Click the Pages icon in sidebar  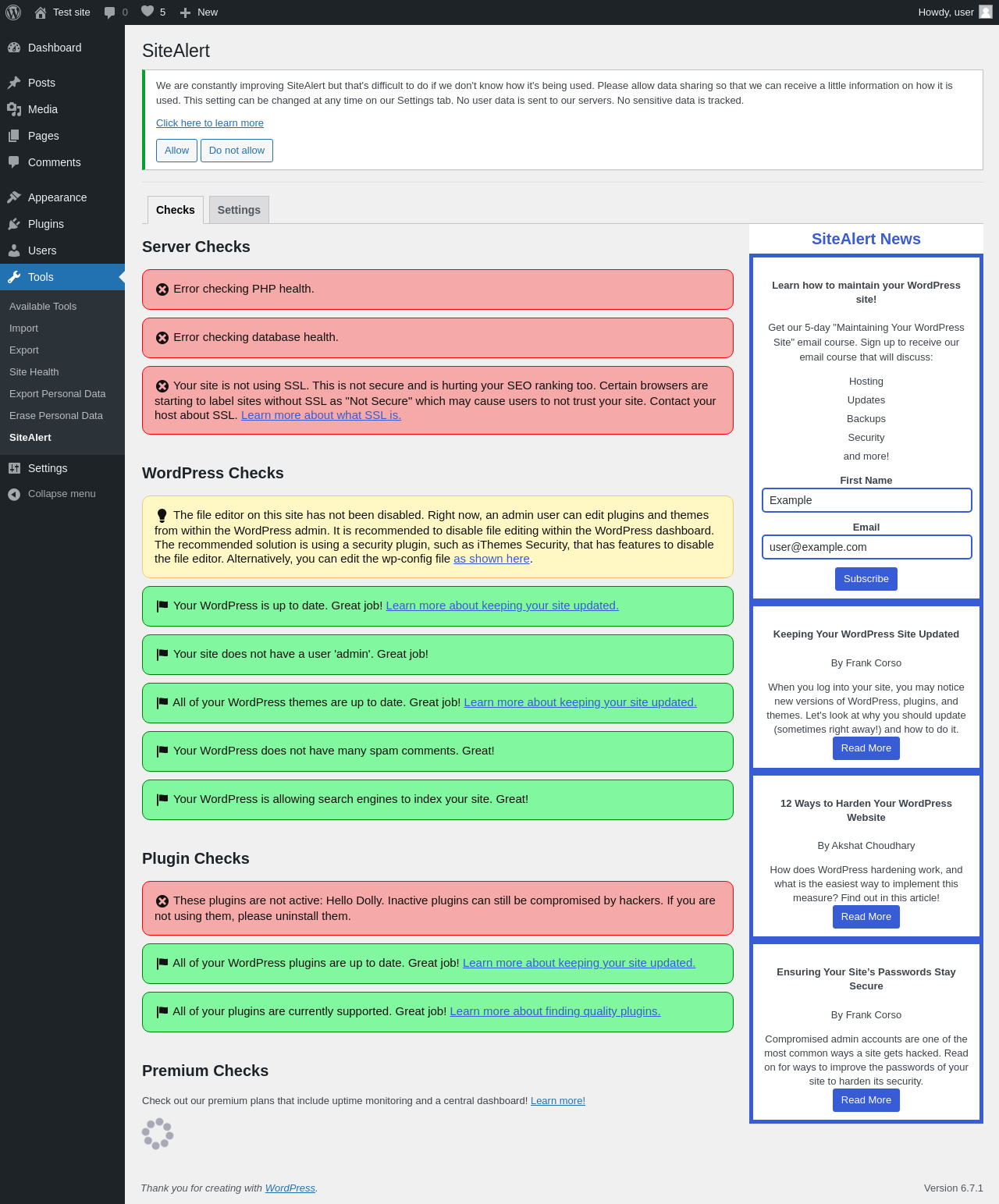[x=14, y=136]
